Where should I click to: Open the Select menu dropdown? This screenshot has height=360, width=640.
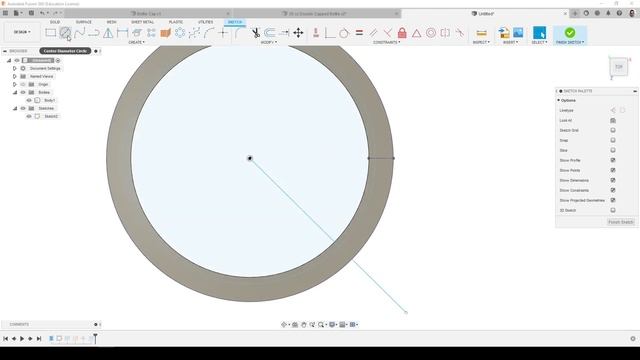coord(539,42)
